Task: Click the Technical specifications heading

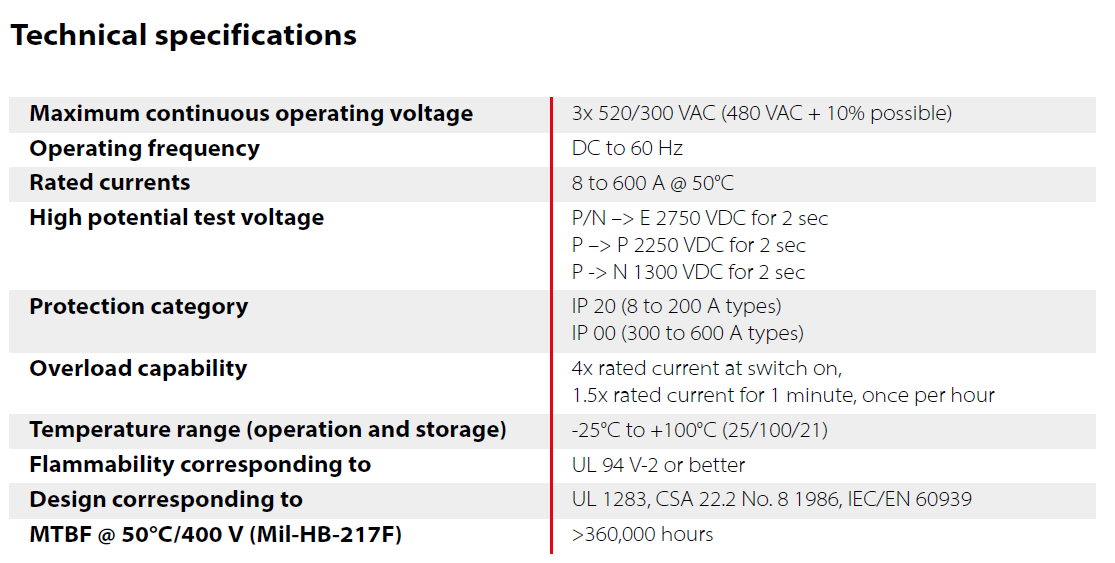Action: coord(183,36)
